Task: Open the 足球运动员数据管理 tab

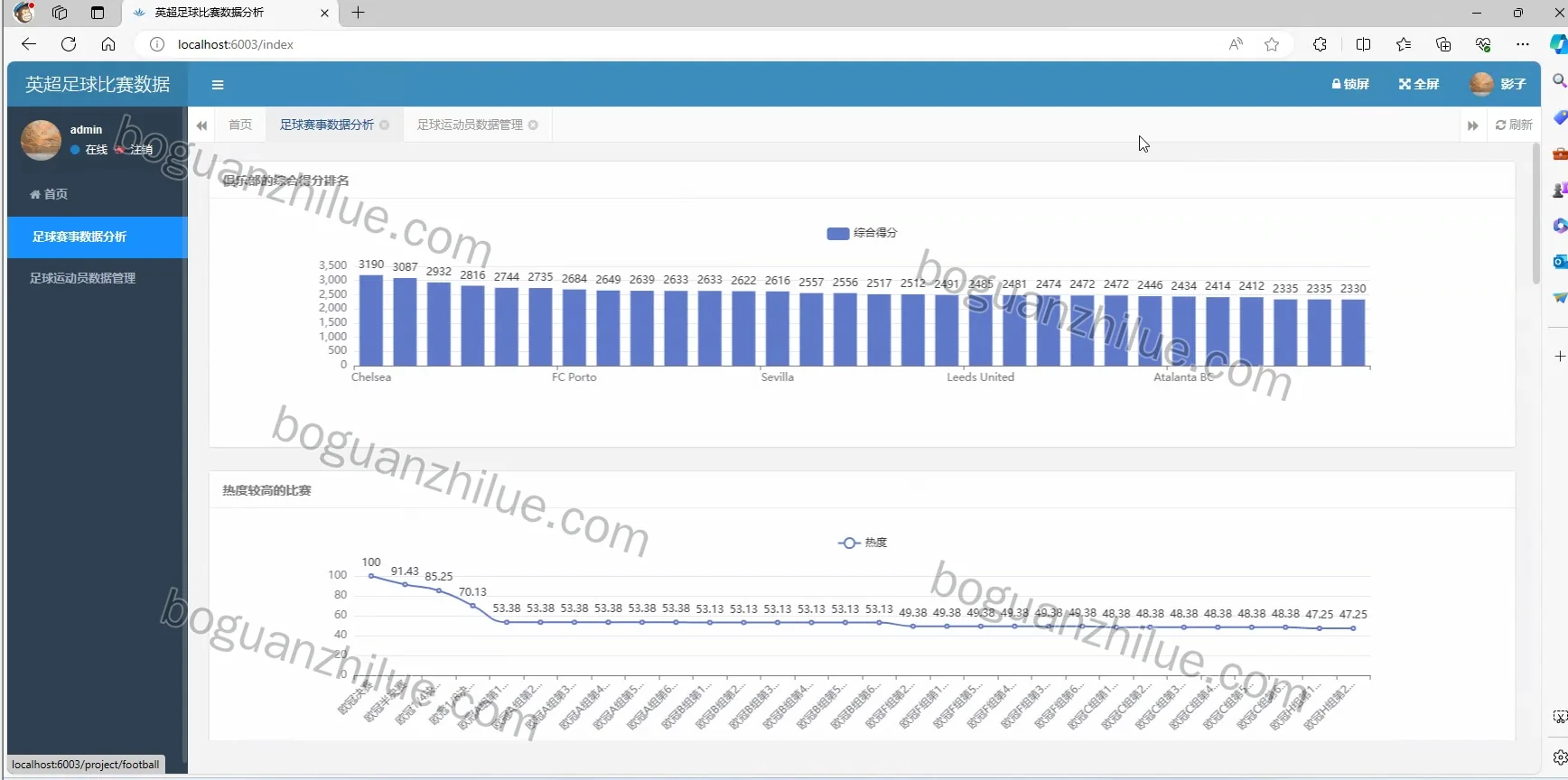Action: click(x=470, y=125)
